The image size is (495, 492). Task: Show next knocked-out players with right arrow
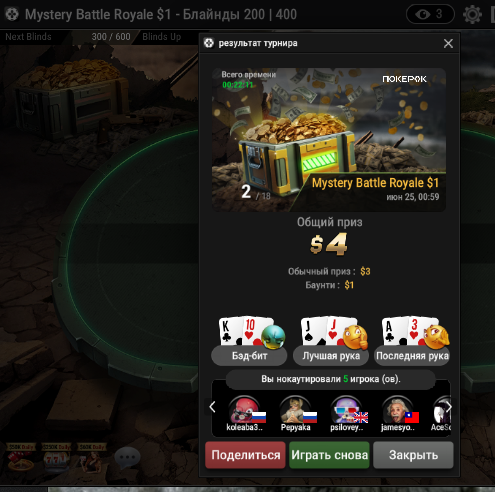pos(448,407)
